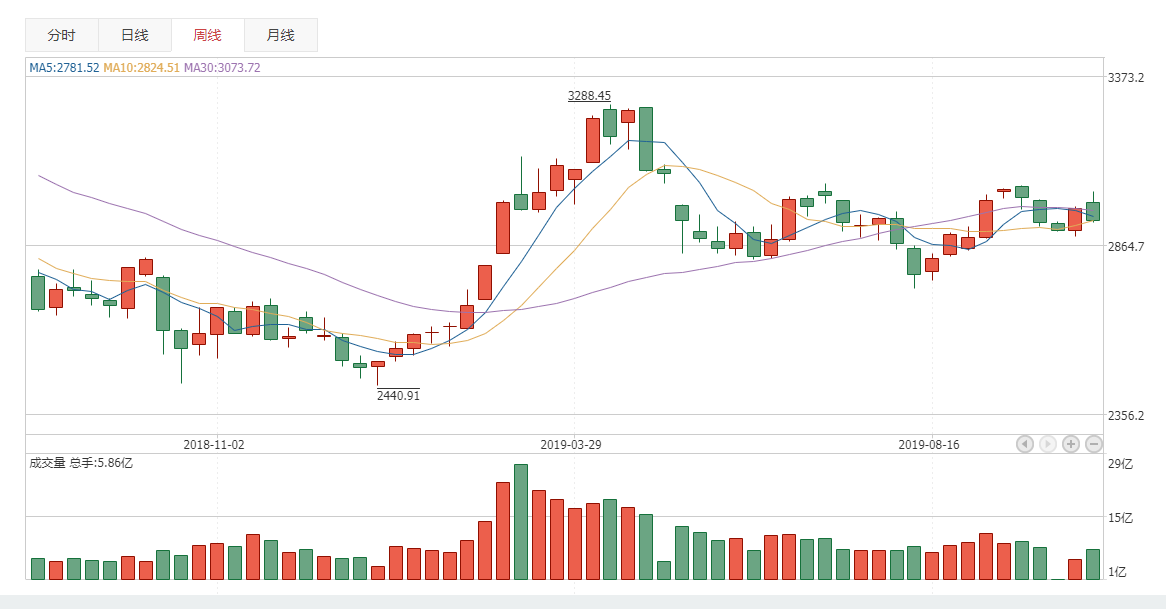Zoom in the chart with plus button
This screenshot has height=609, width=1166.
point(1070,444)
